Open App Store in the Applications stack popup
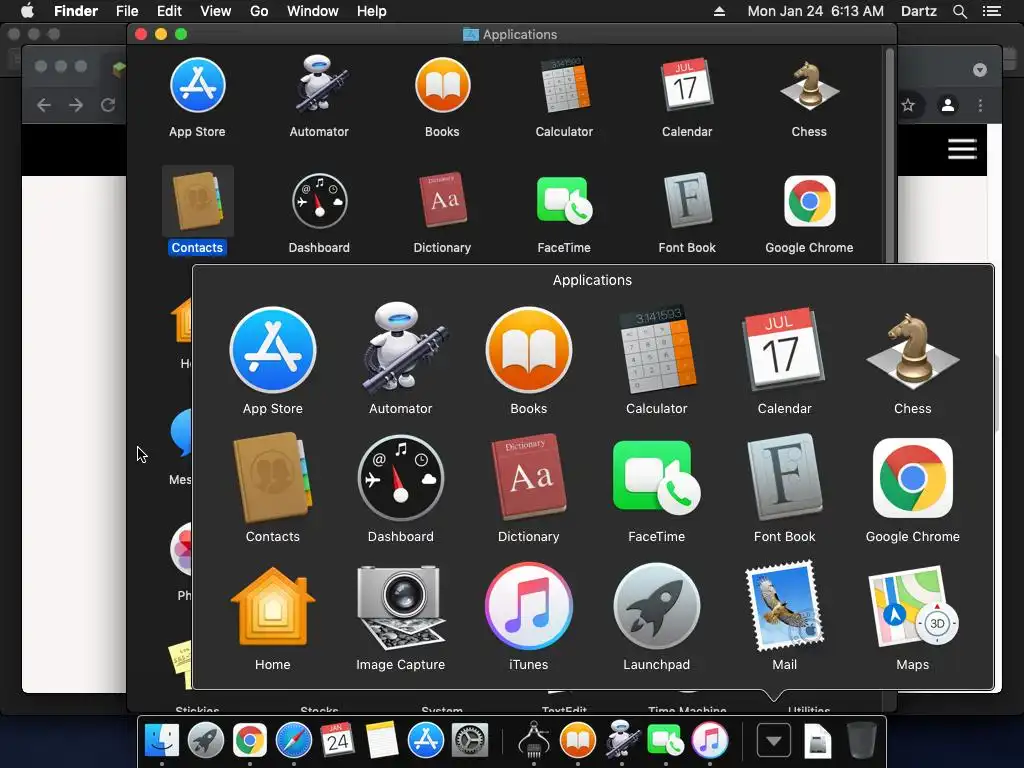Image resolution: width=1024 pixels, height=768 pixels. click(273, 350)
